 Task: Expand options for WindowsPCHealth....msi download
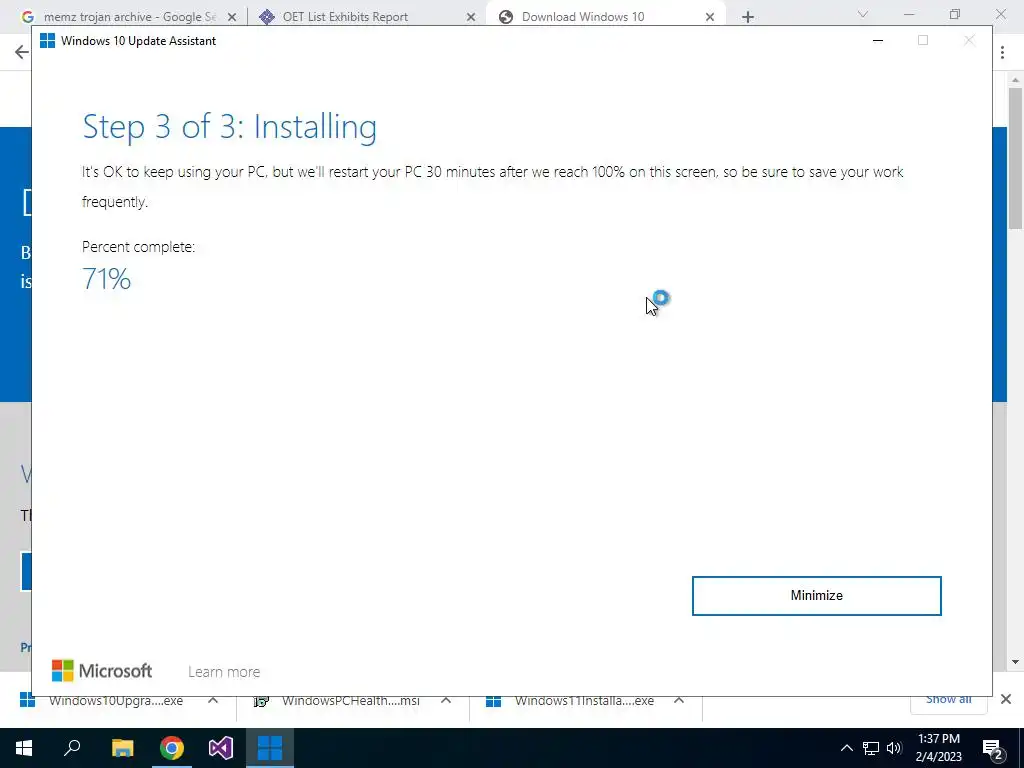[x=446, y=701]
